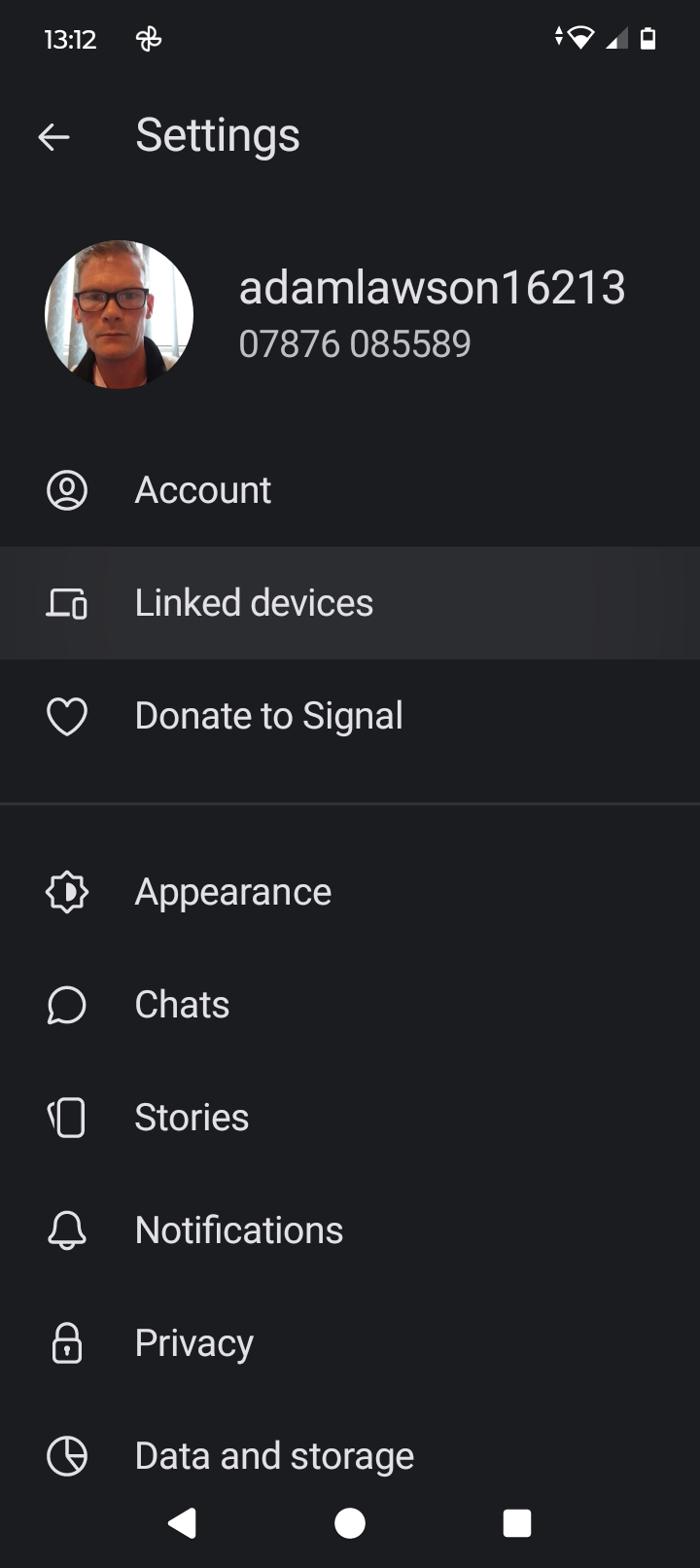Screen dimensions: 700x1568
Task: Tap the back arrow icon
Action: pos(53,137)
